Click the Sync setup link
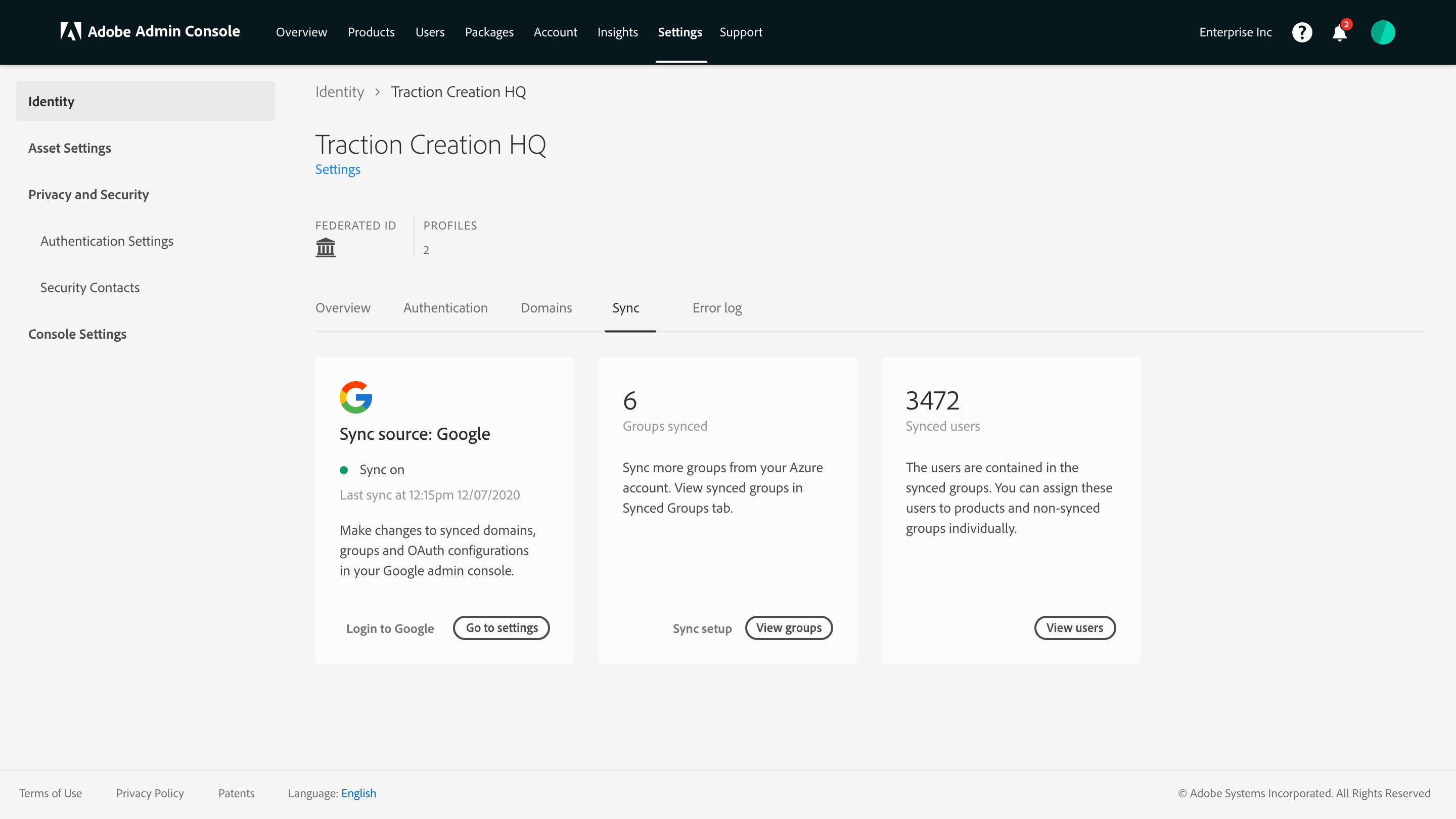The width and height of the screenshot is (1456, 819). [702, 628]
